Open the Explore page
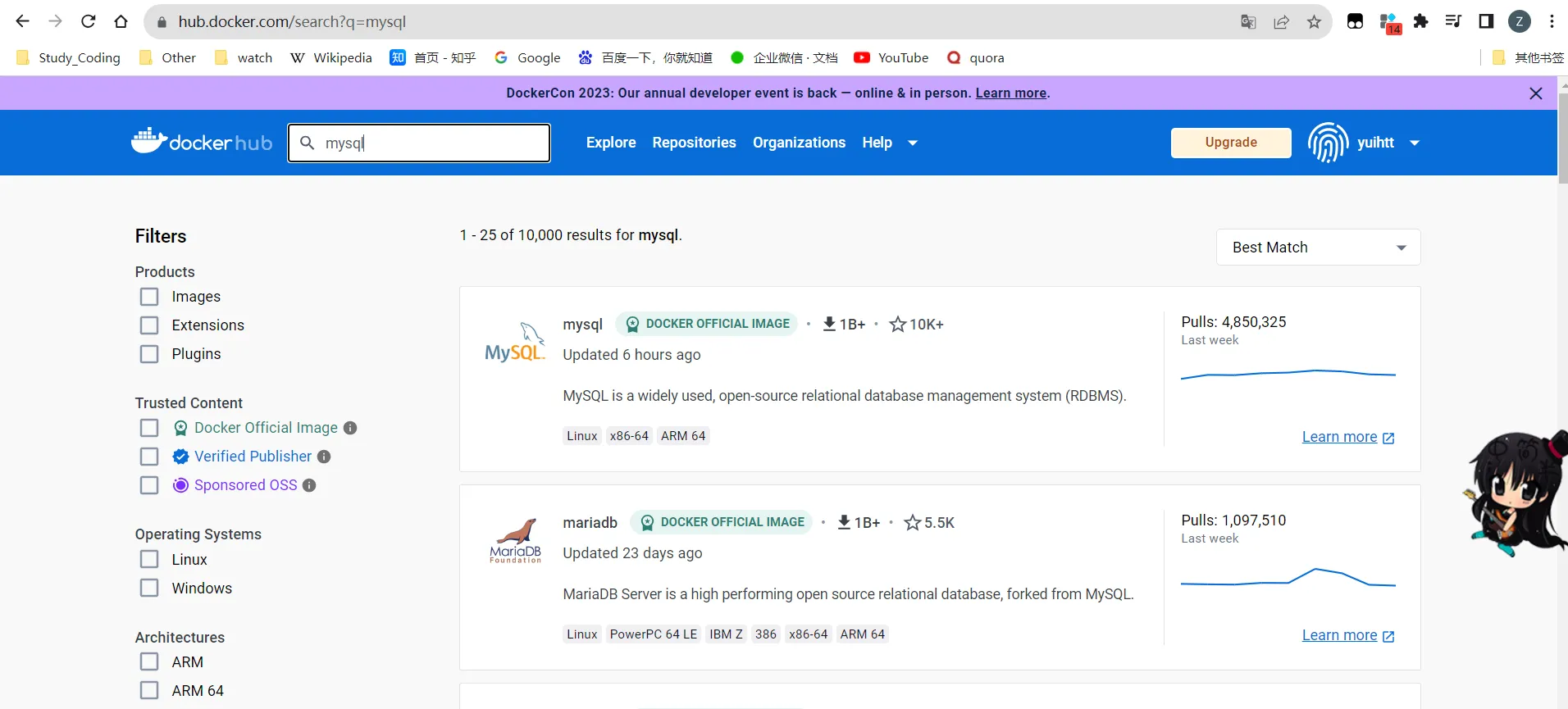The image size is (1568, 709). click(x=611, y=143)
